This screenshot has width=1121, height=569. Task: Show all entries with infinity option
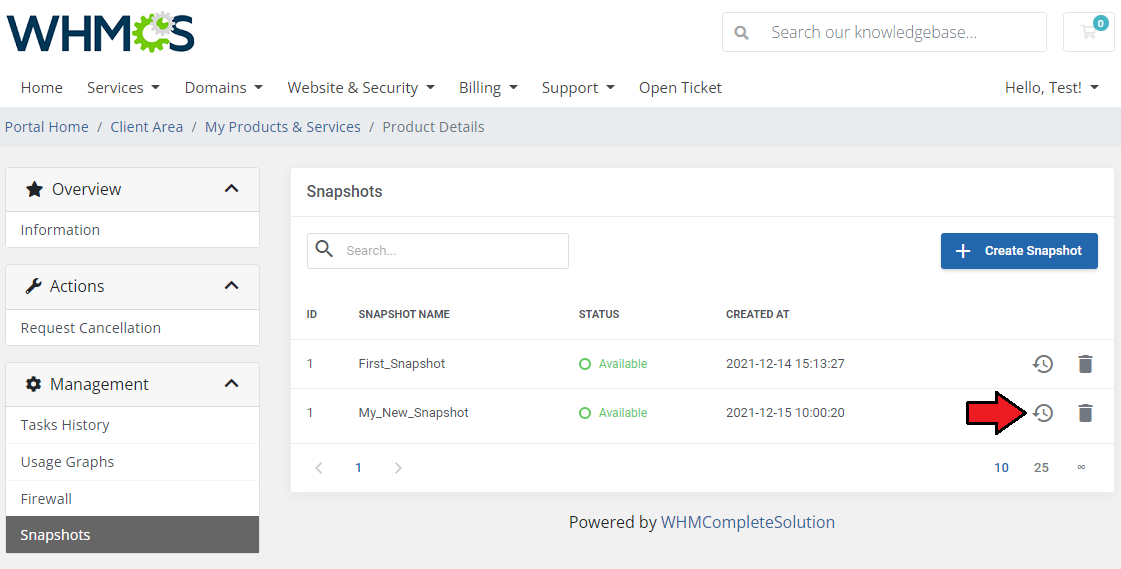(x=1081, y=467)
